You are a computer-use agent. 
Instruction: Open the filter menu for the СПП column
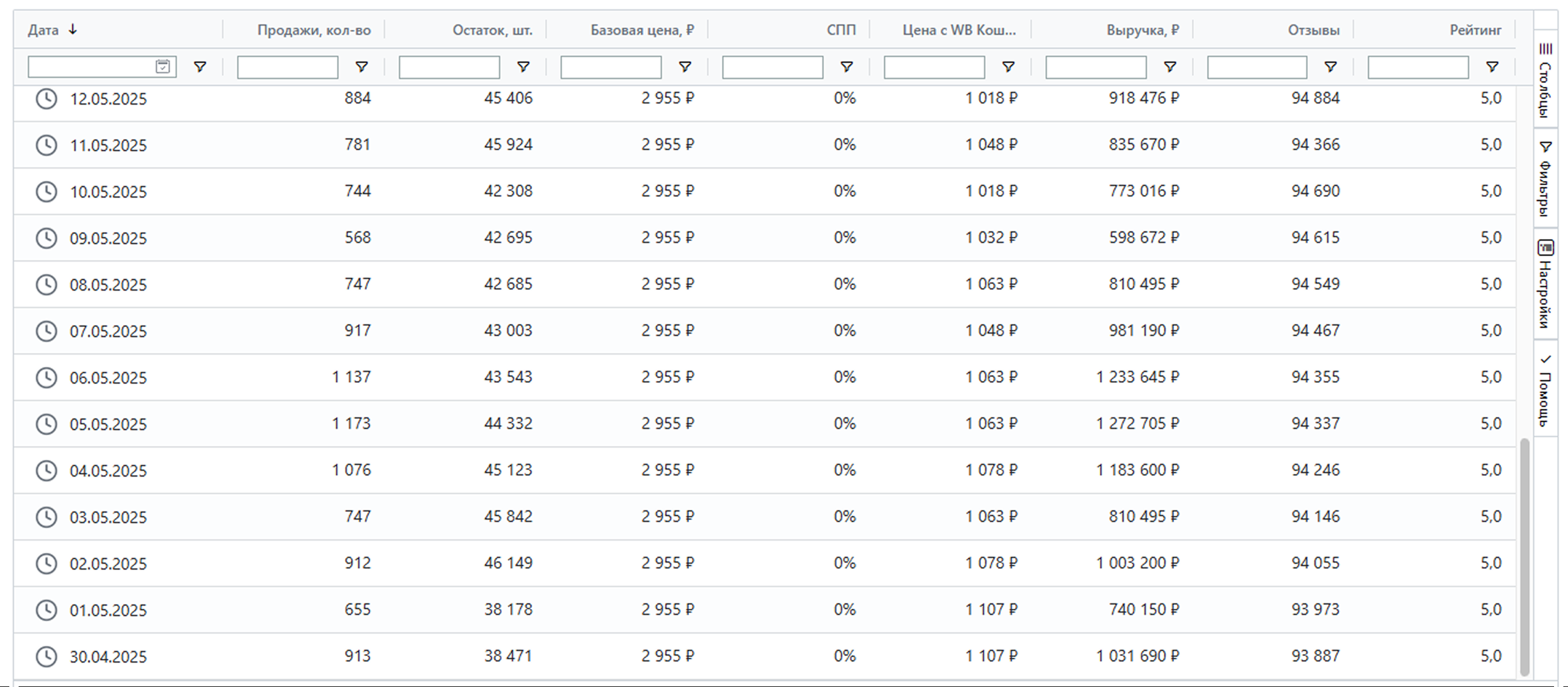(846, 67)
